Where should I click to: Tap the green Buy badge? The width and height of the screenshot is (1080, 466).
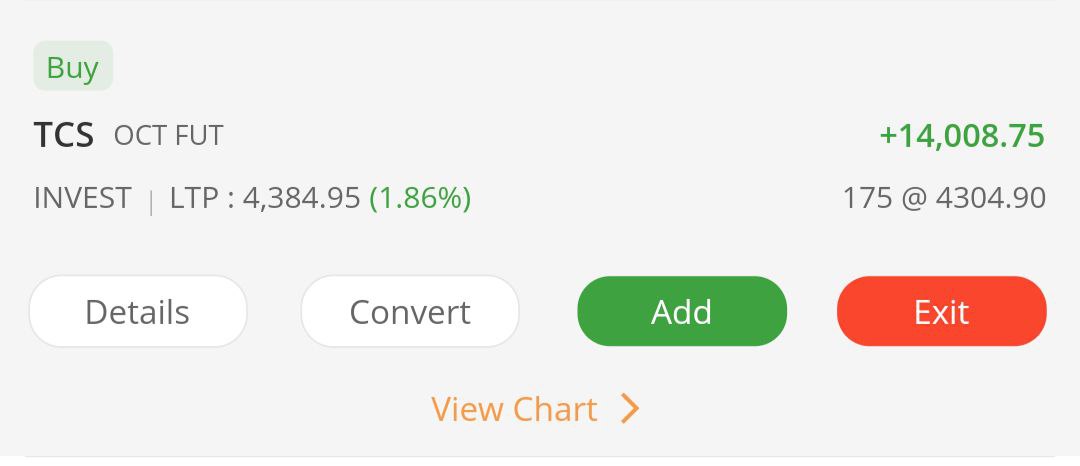(x=73, y=68)
